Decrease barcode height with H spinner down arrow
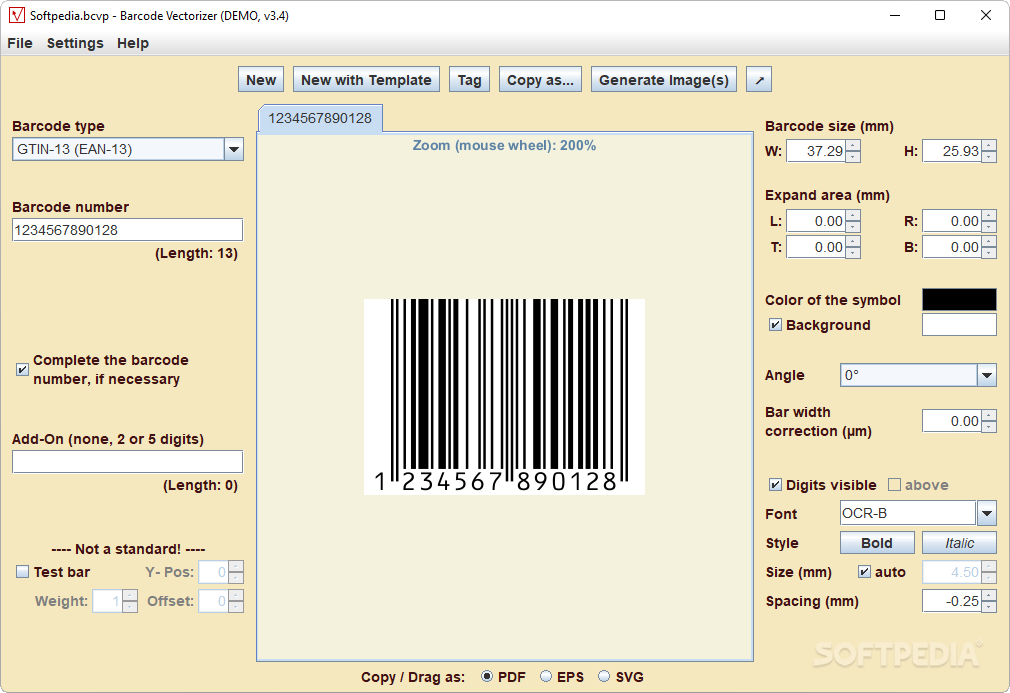This screenshot has height=693, width=1010. 989,157
